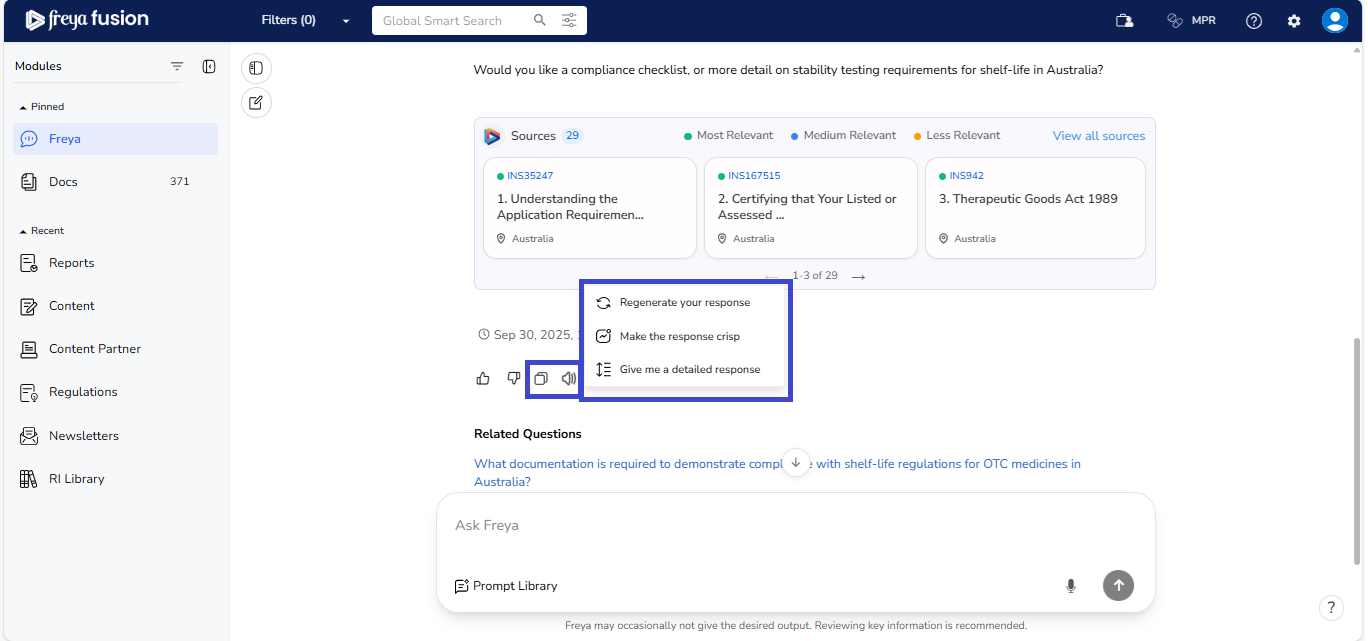This screenshot has width=1368, height=641.
Task: Click View all sources link
Action: tap(1098, 136)
